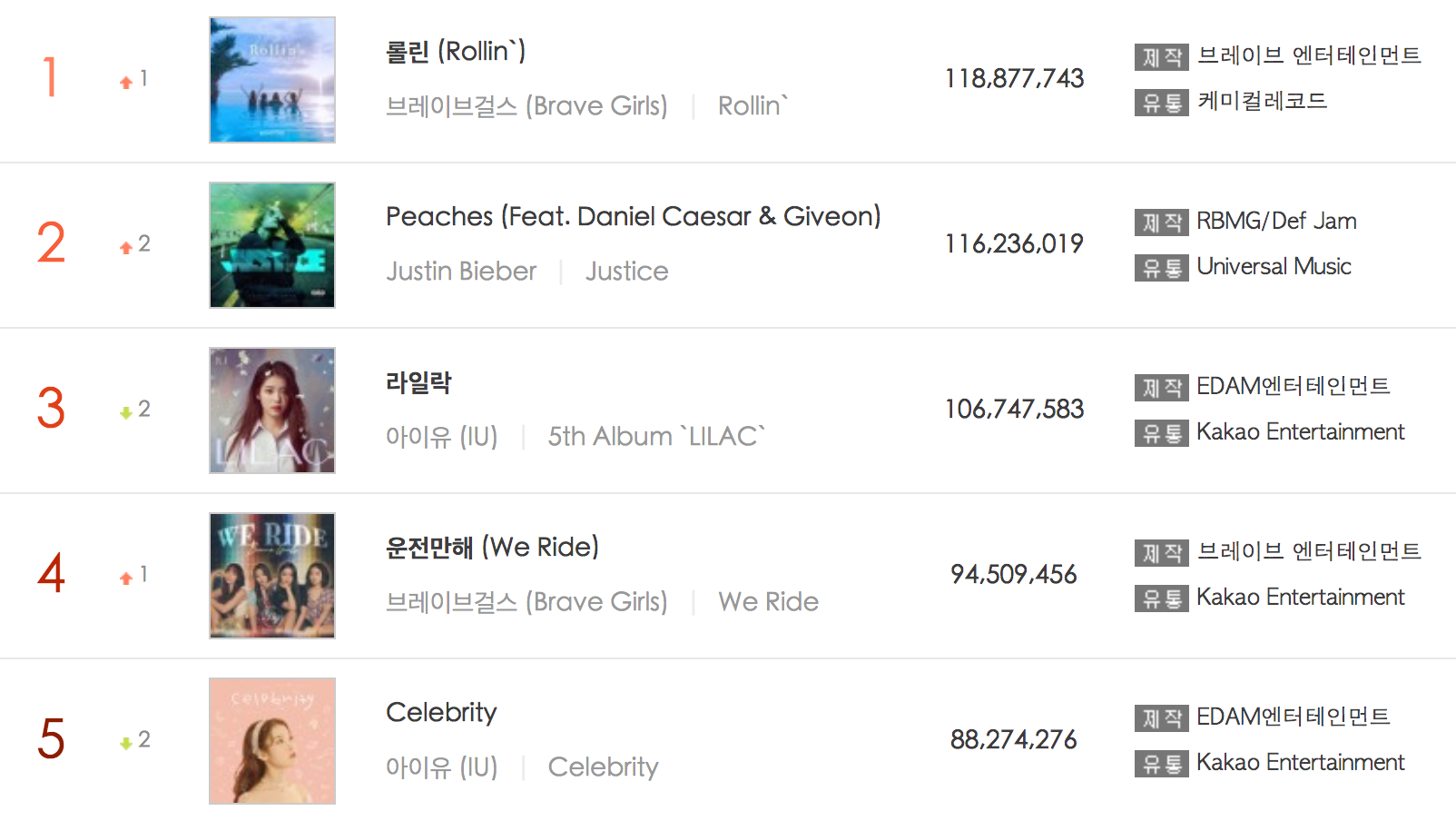Click the play count 118,877,743
The image size is (1456, 821).
[x=1014, y=79]
